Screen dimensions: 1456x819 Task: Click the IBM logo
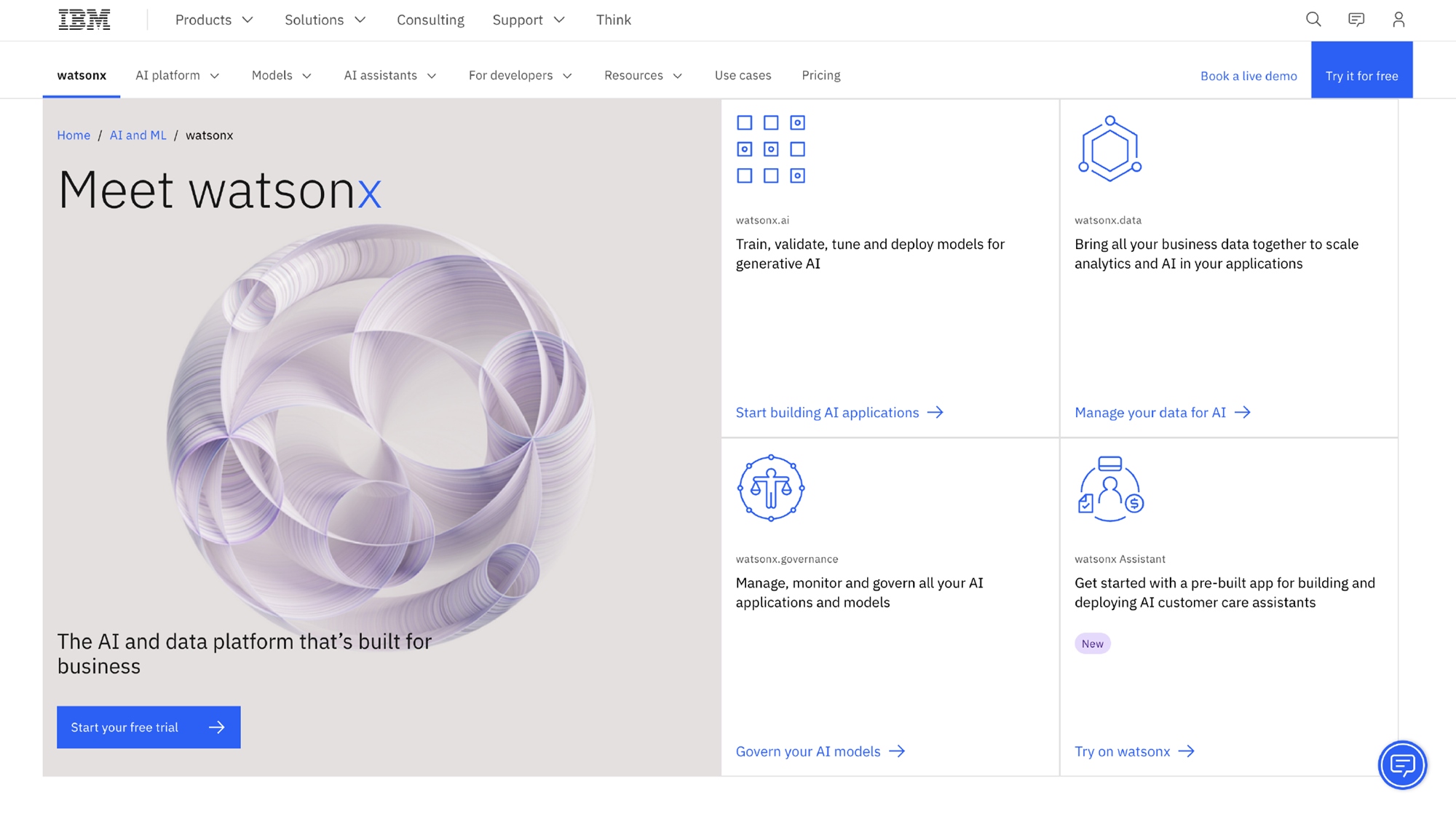[84, 20]
